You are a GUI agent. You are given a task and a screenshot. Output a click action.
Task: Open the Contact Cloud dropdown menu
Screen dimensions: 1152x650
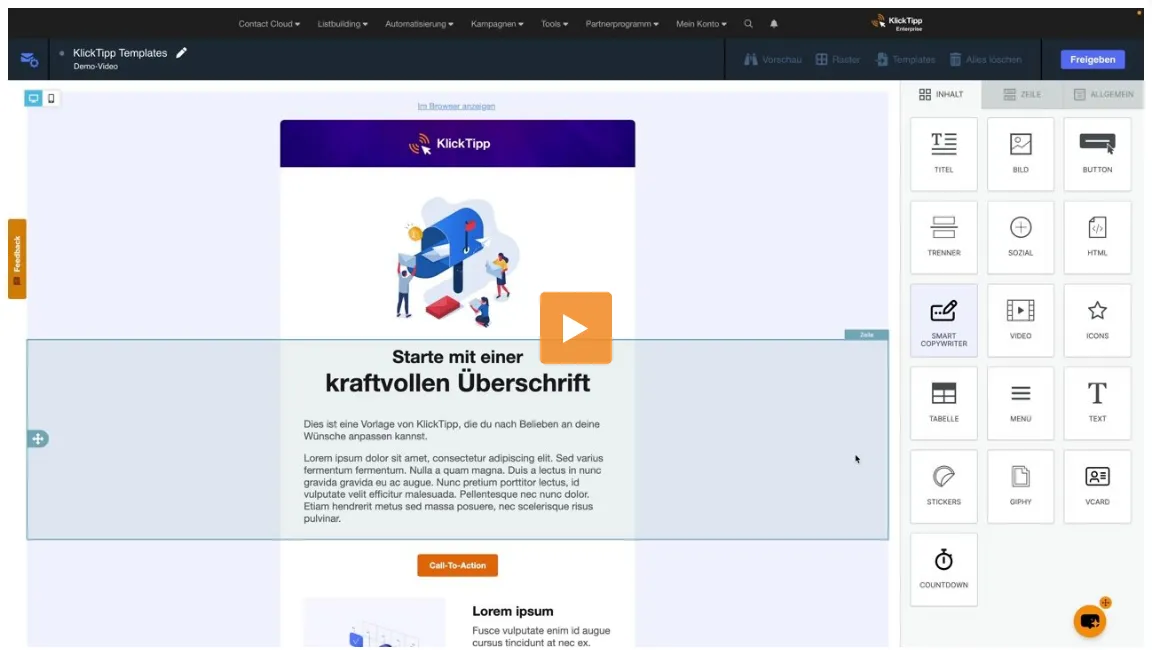[269, 24]
